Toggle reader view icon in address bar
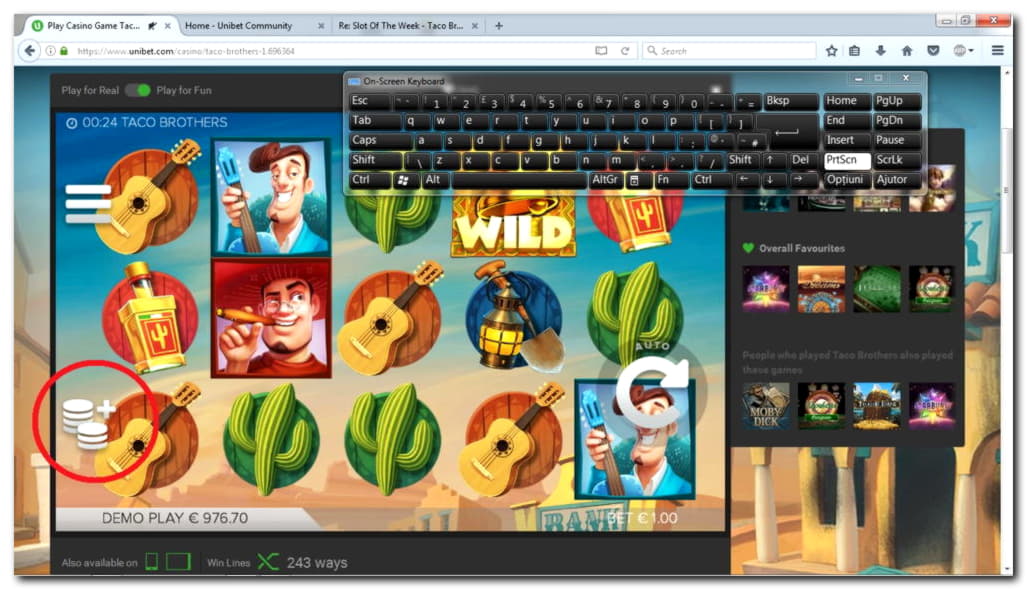 pyautogui.click(x=601, y=50)
